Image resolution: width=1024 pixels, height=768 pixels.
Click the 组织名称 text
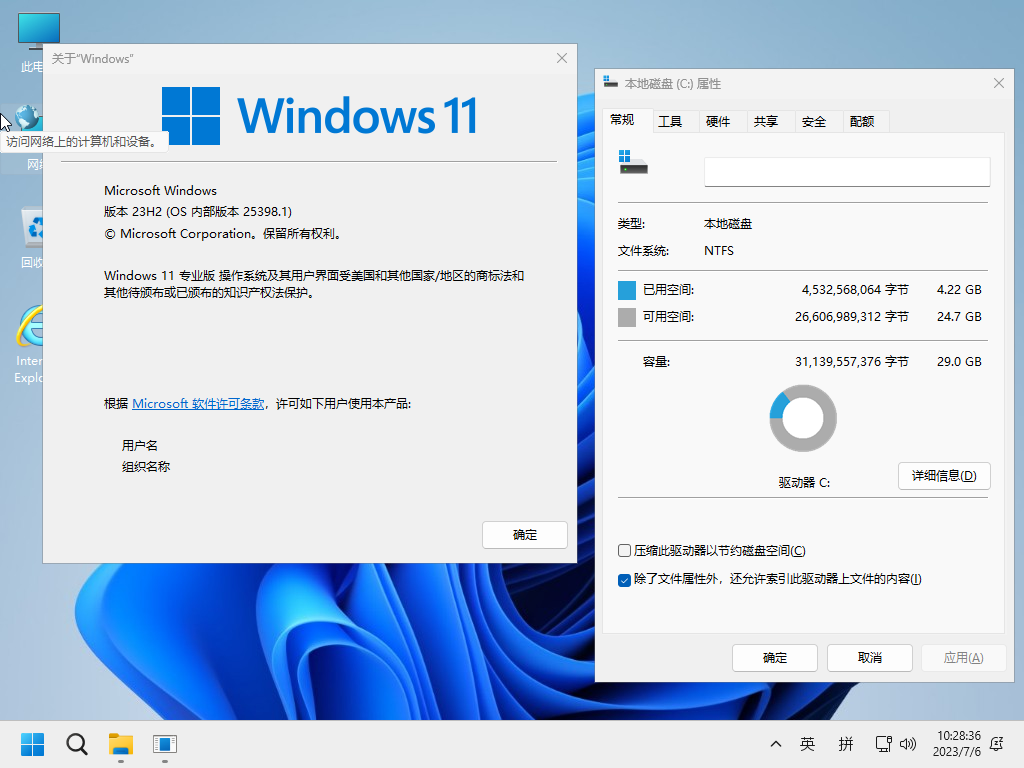click(x=146, y=466)
